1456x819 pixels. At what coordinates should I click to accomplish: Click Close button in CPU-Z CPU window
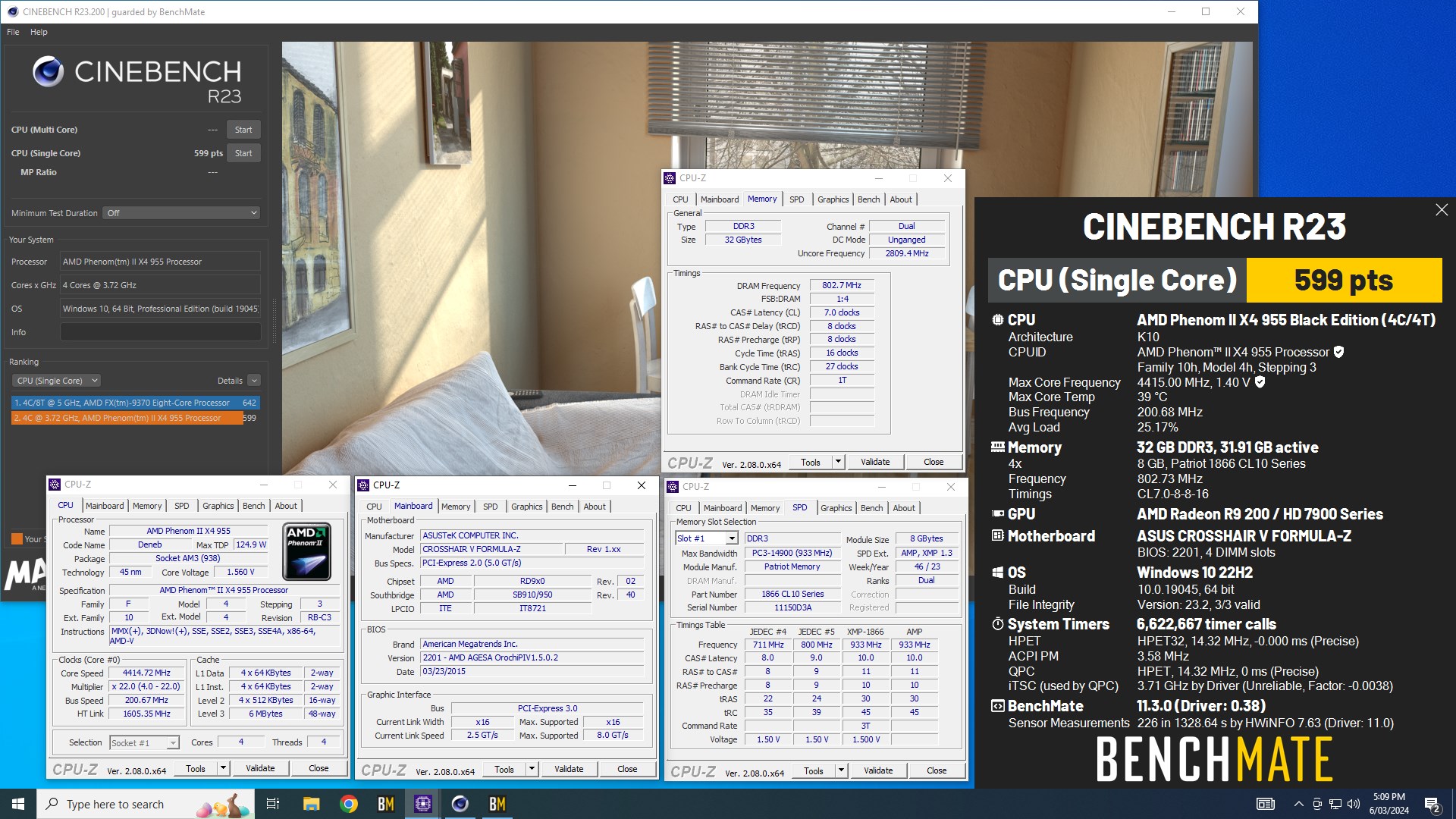point(318,768)
